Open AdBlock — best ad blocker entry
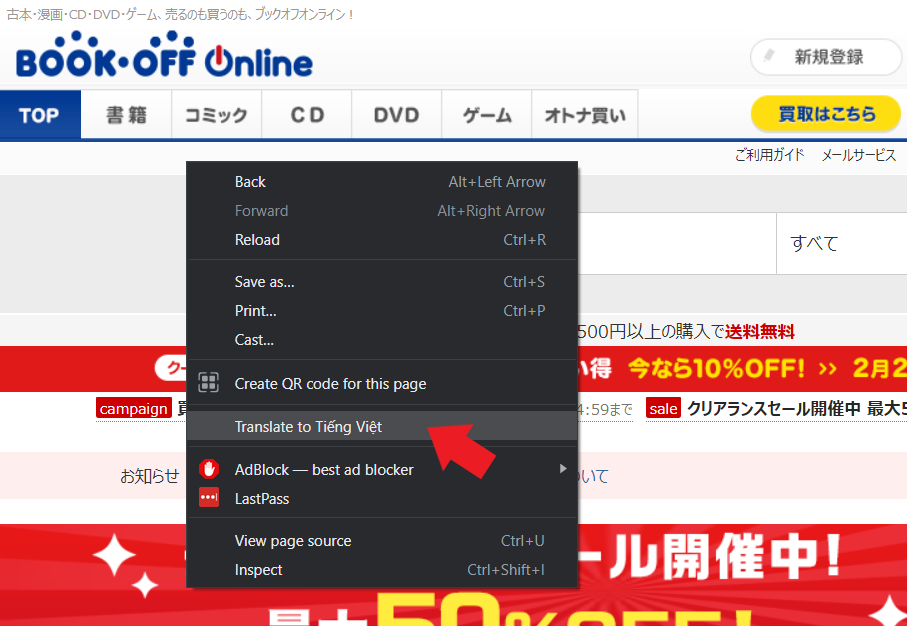 coord(382,469)
